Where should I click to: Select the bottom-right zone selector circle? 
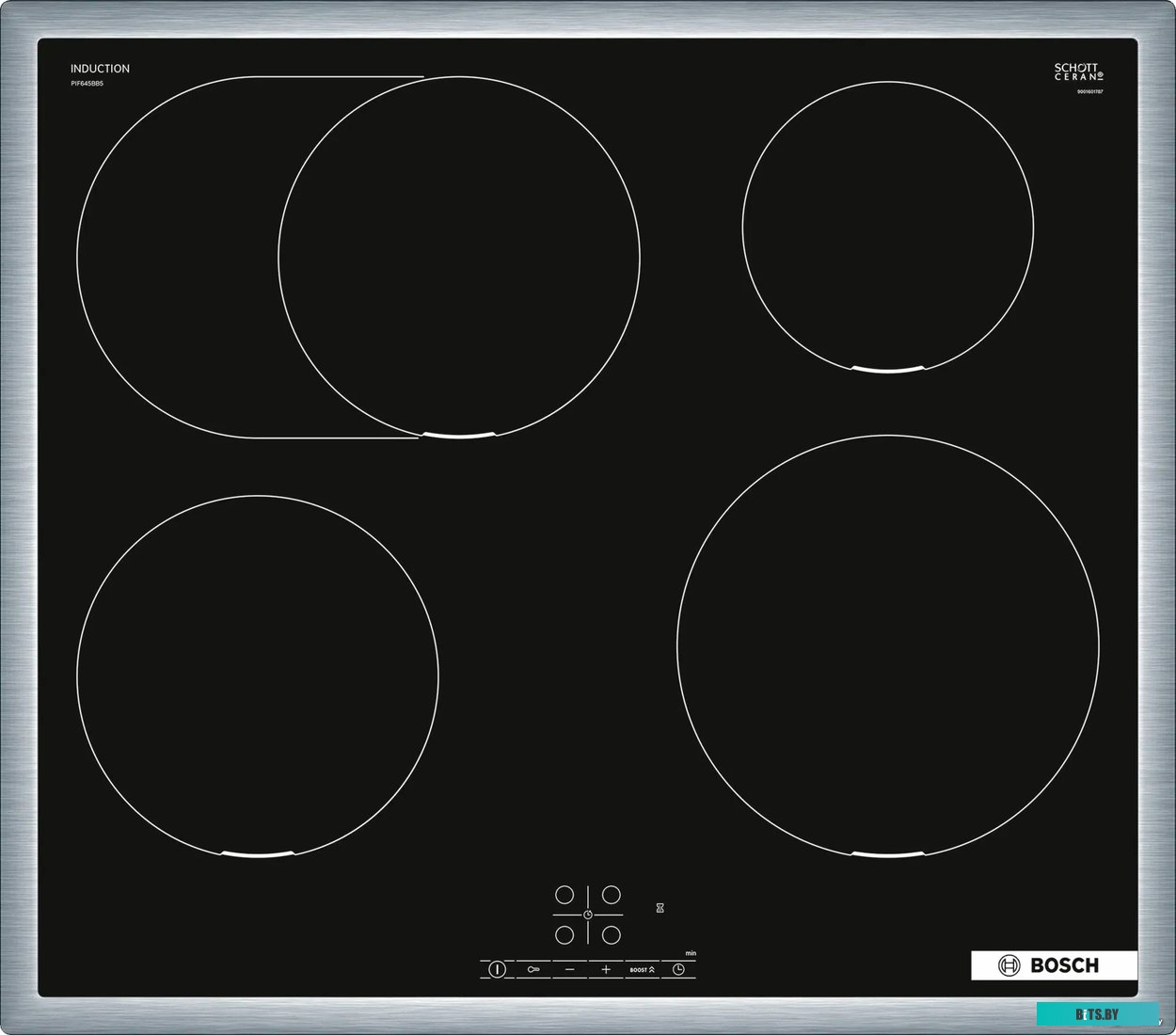pyautogui.click(x=612, y=934)
